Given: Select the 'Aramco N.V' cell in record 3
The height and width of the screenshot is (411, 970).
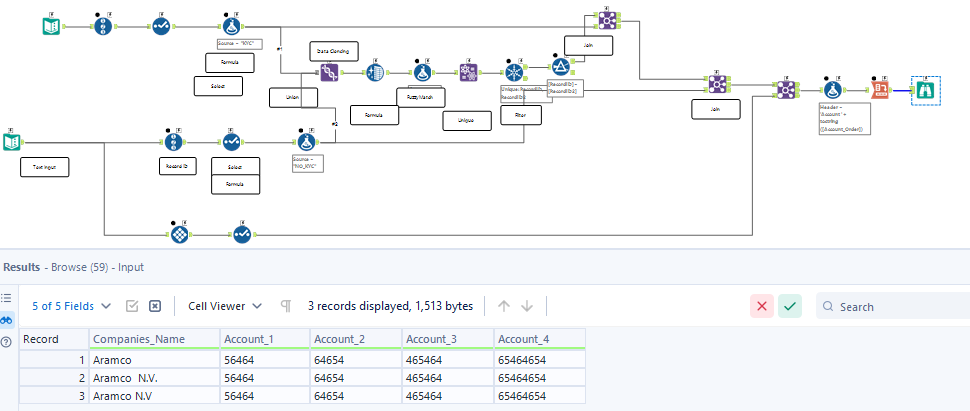Looking at the screenshot, I should 155,396.
